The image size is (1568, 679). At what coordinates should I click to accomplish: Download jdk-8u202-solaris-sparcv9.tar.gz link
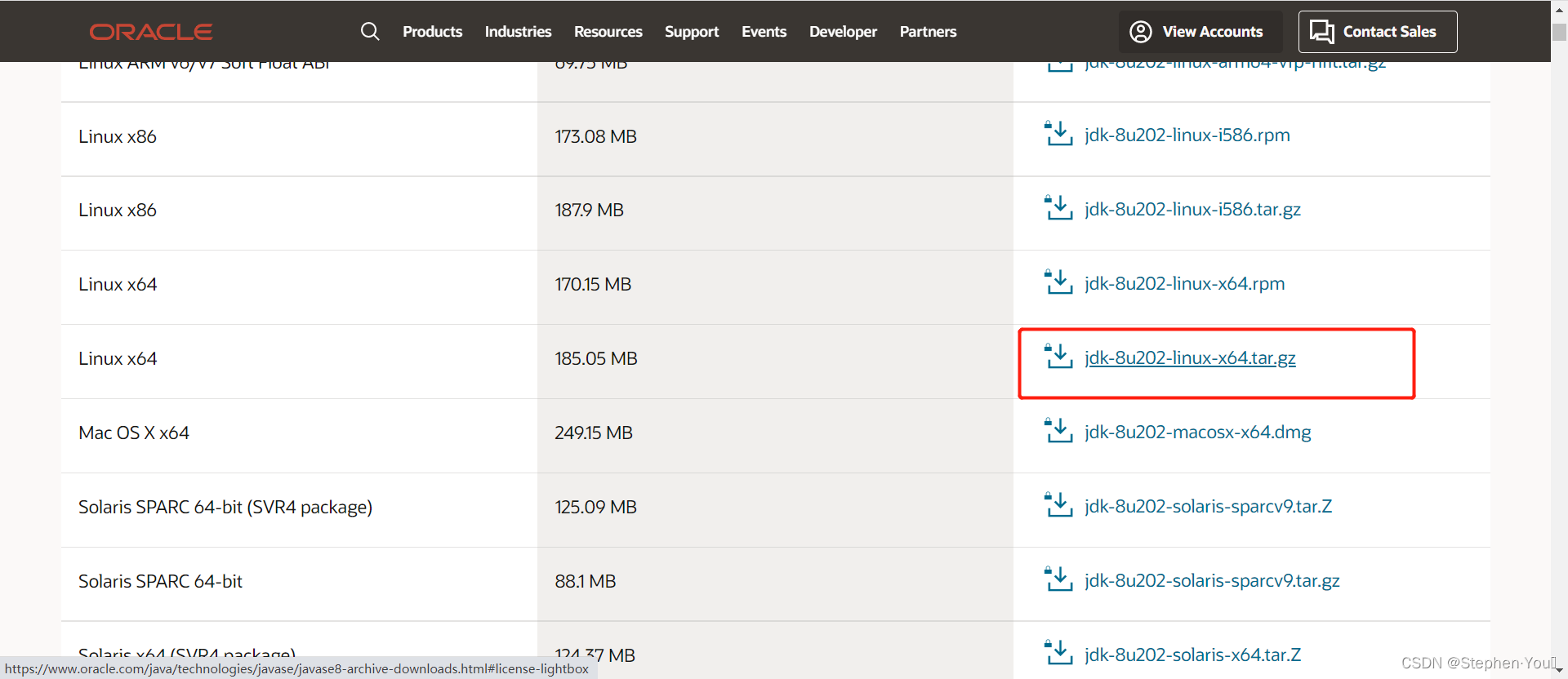tap(1212, 581)
